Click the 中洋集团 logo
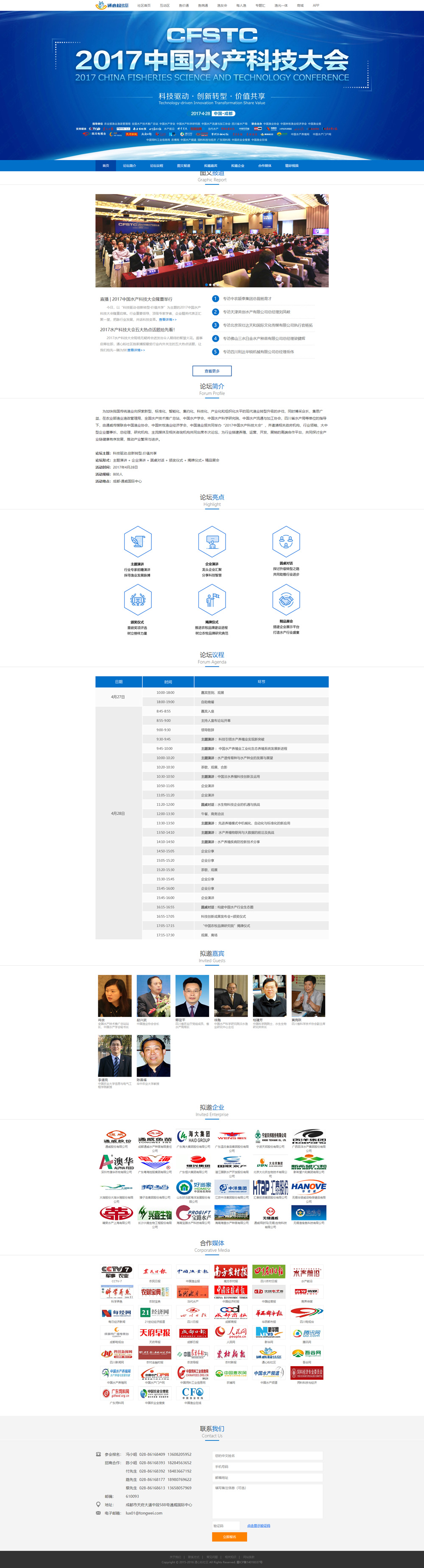424x1568 pixels. pos(232,1188)
